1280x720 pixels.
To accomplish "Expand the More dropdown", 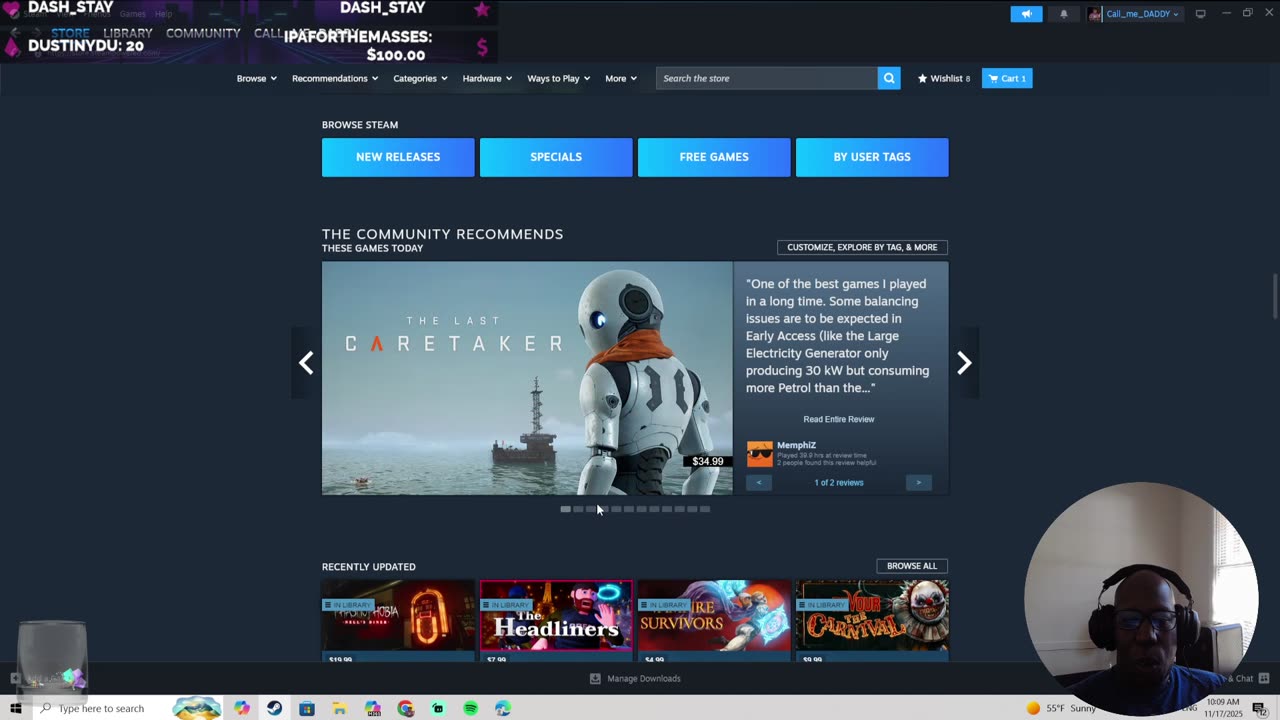I will click(621, 78).
